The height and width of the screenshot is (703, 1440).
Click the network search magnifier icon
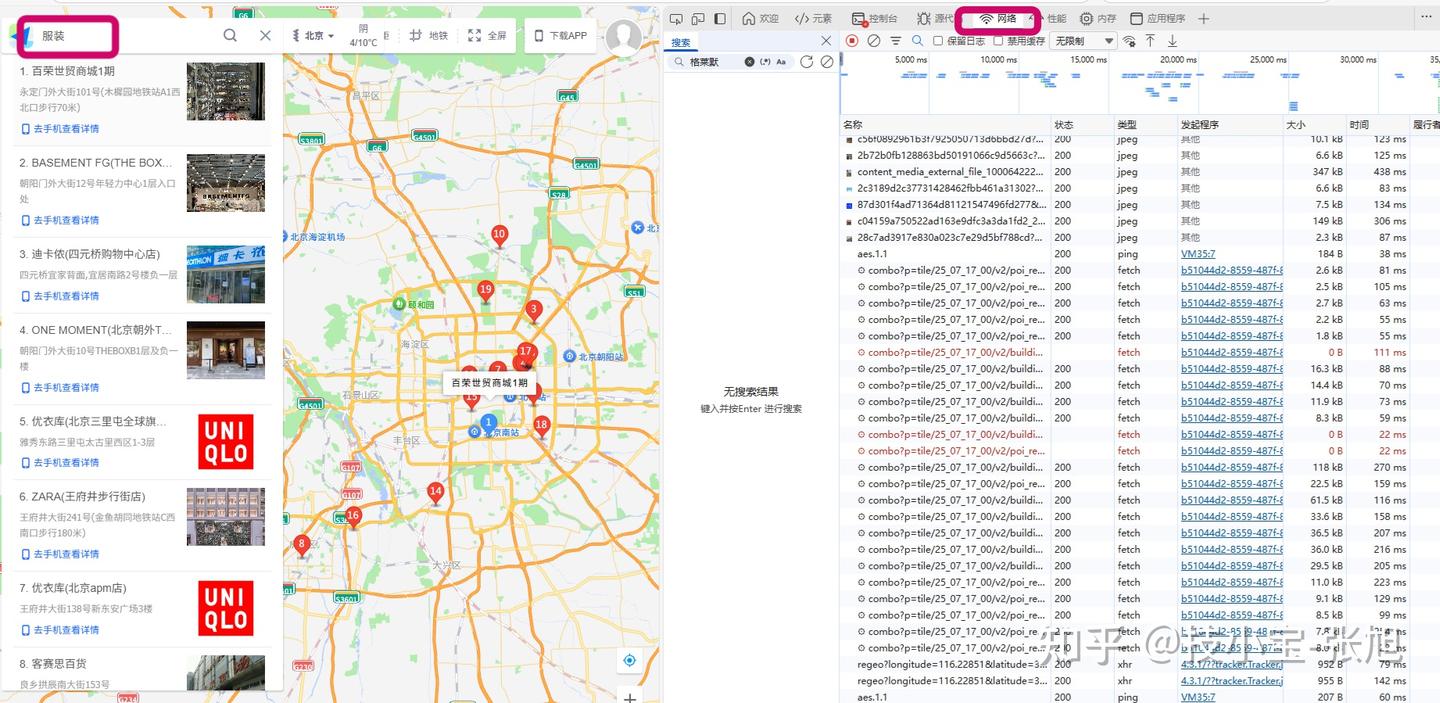917,41
